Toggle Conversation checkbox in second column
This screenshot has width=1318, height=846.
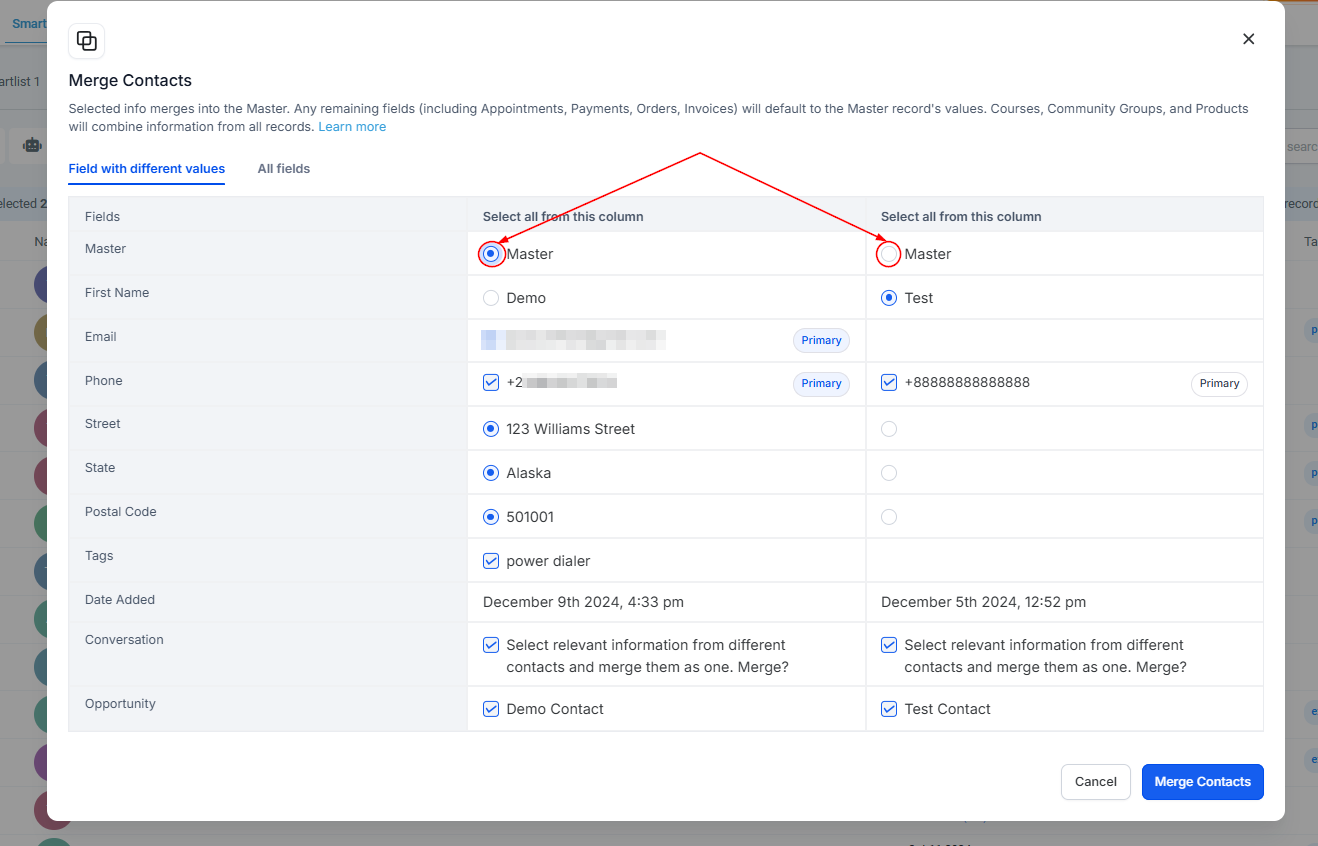889,645
